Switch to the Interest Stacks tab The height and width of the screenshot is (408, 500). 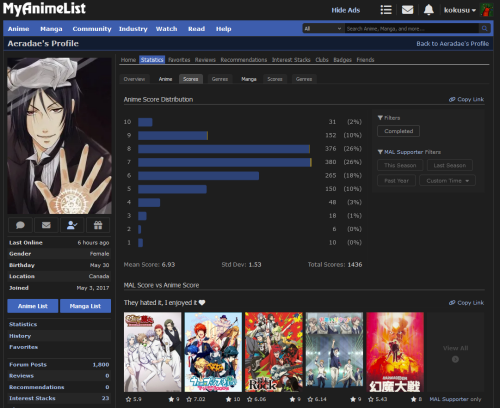[291, 60]
